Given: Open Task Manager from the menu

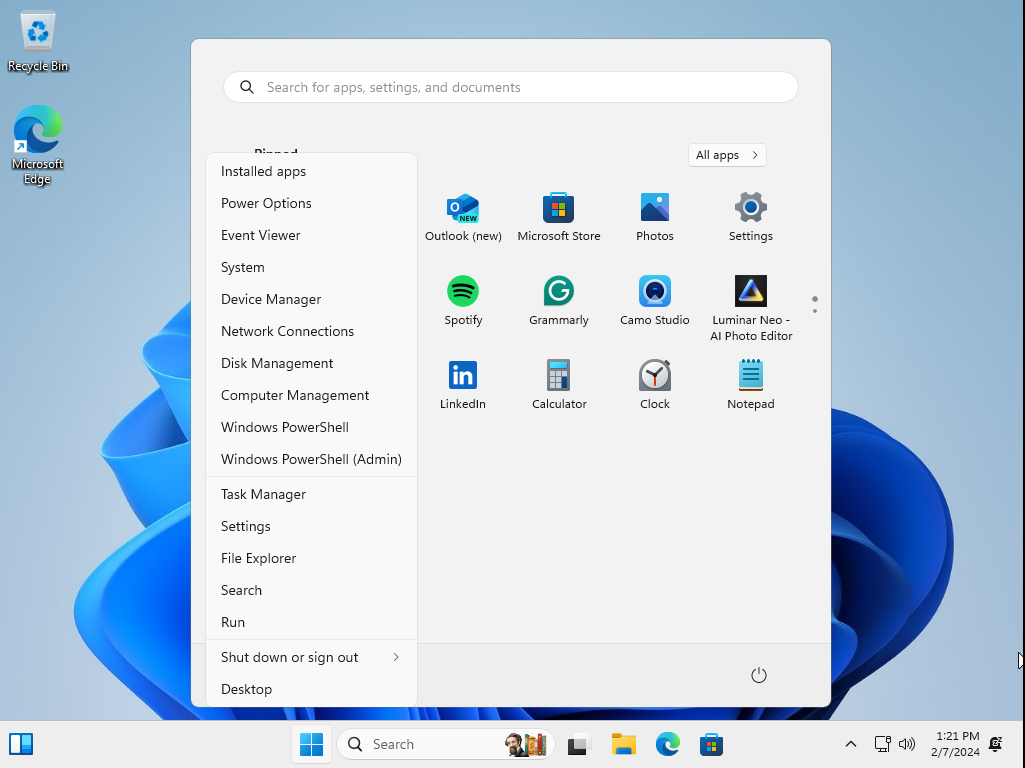Looking at the screenshot, I should (311, 494).
